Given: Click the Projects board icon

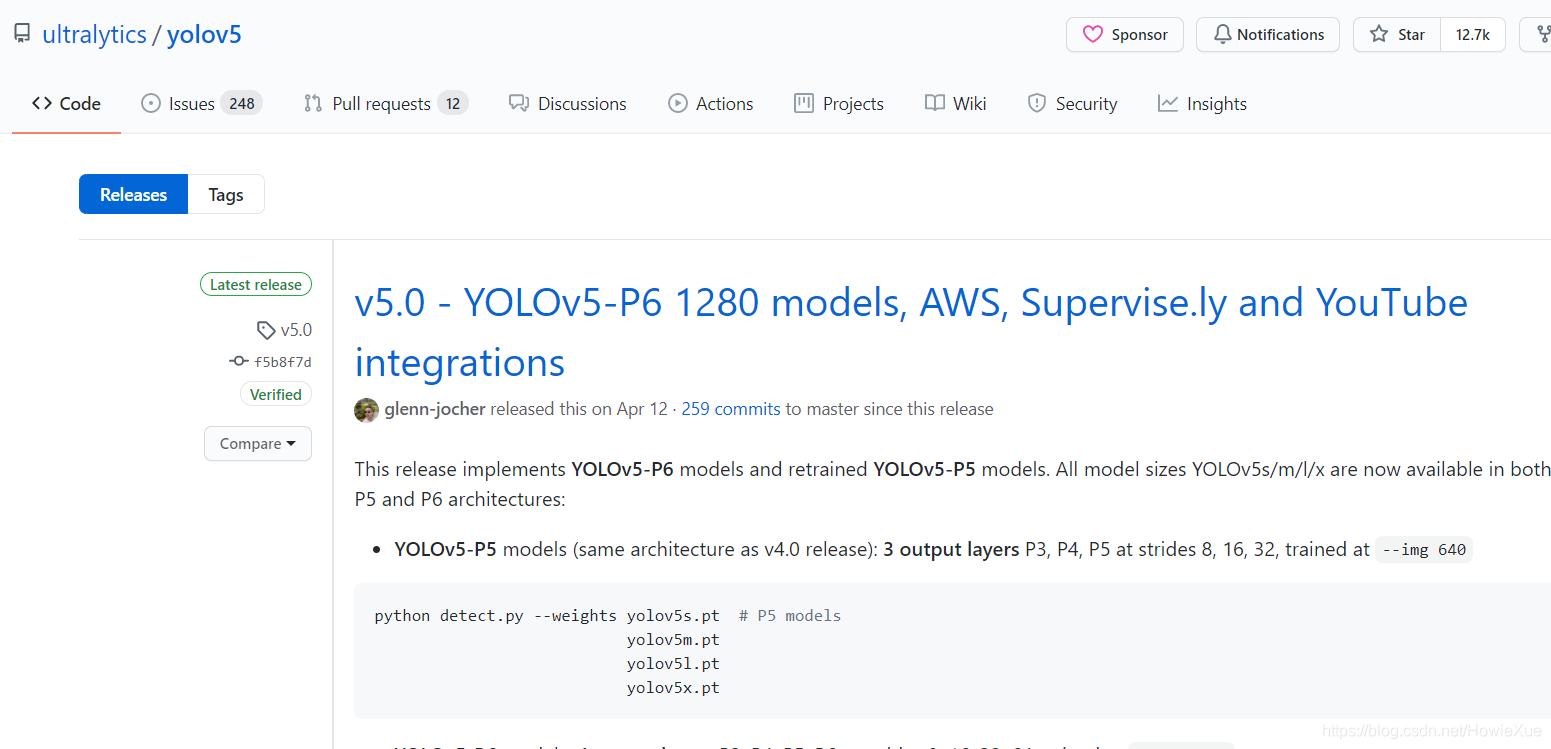Looking at the screenshot, I should [x=803, y=103].
